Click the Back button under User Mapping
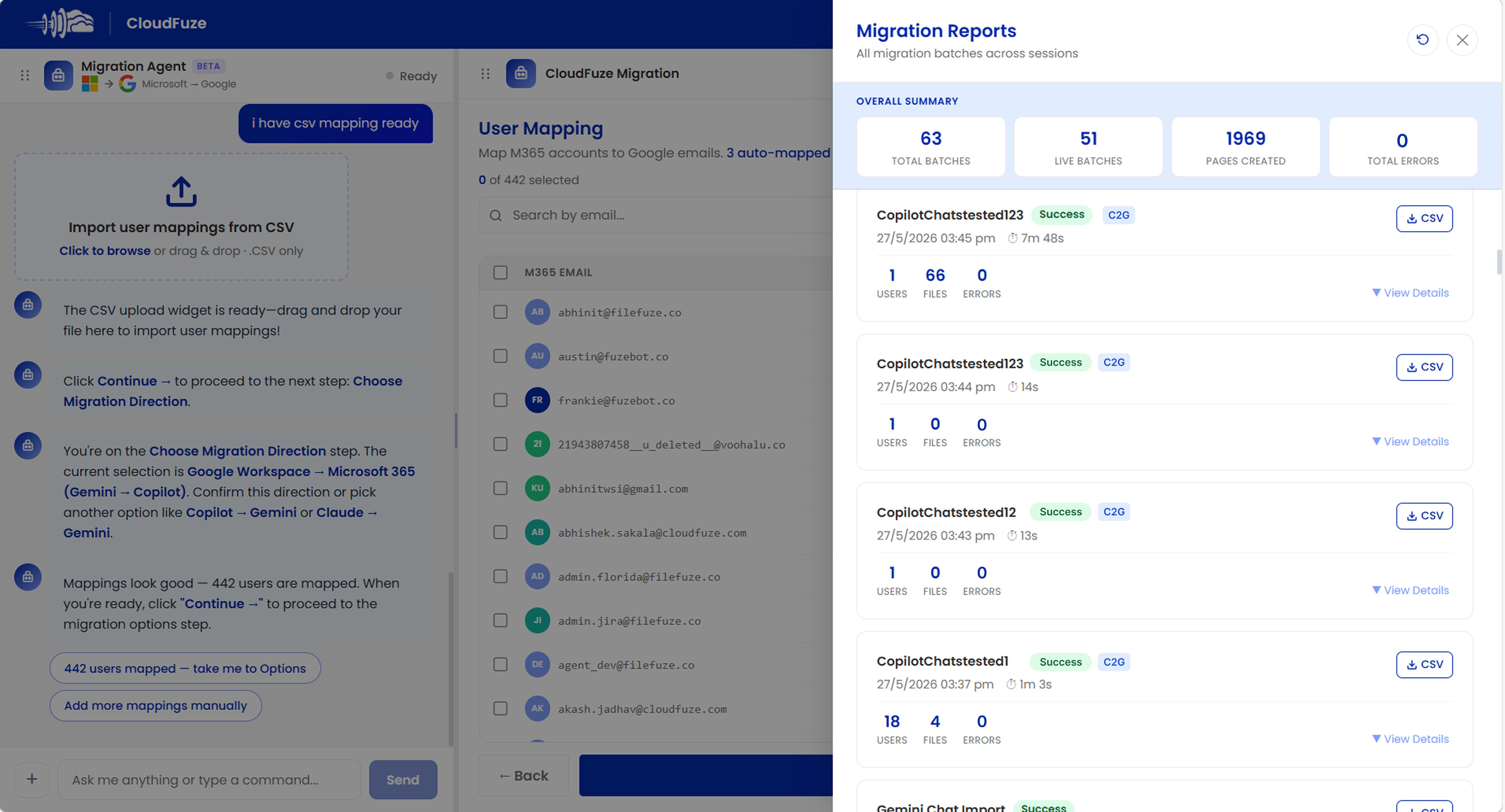The image size is (1505, 812). tap(523, 776)
